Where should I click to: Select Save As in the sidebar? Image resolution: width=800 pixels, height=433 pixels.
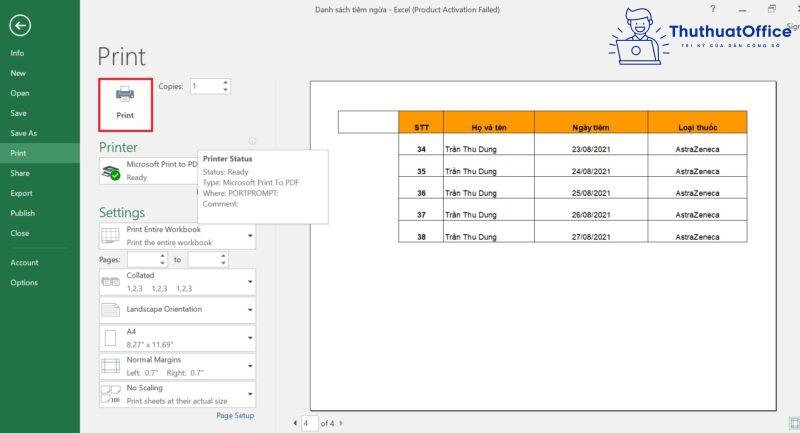point(23,133)
